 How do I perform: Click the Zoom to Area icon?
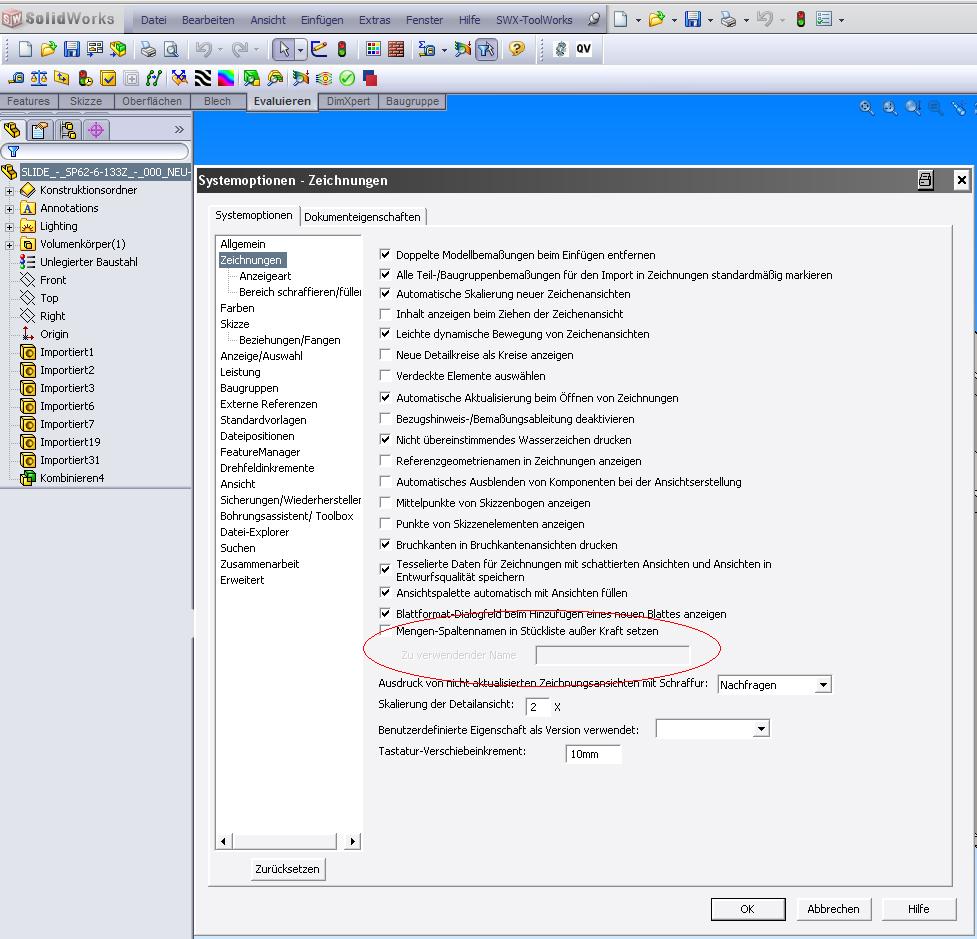click(x=890, y=108)
